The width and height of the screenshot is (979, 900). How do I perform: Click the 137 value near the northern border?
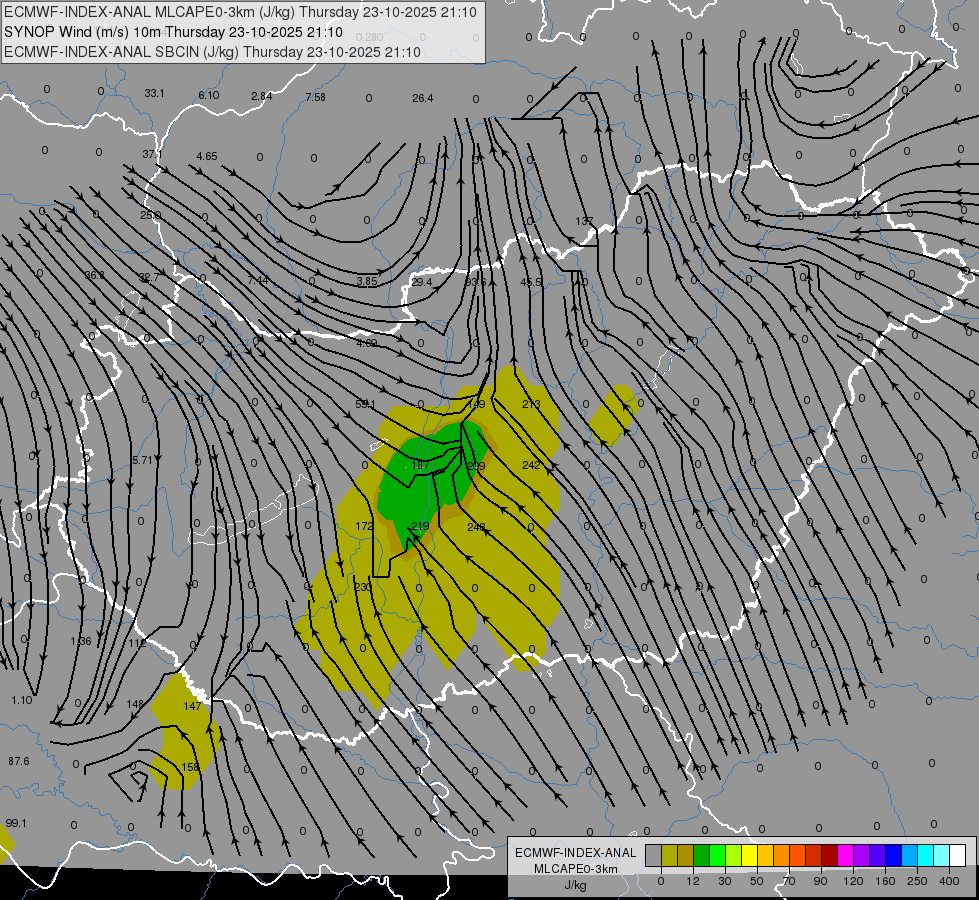[584, 221]
